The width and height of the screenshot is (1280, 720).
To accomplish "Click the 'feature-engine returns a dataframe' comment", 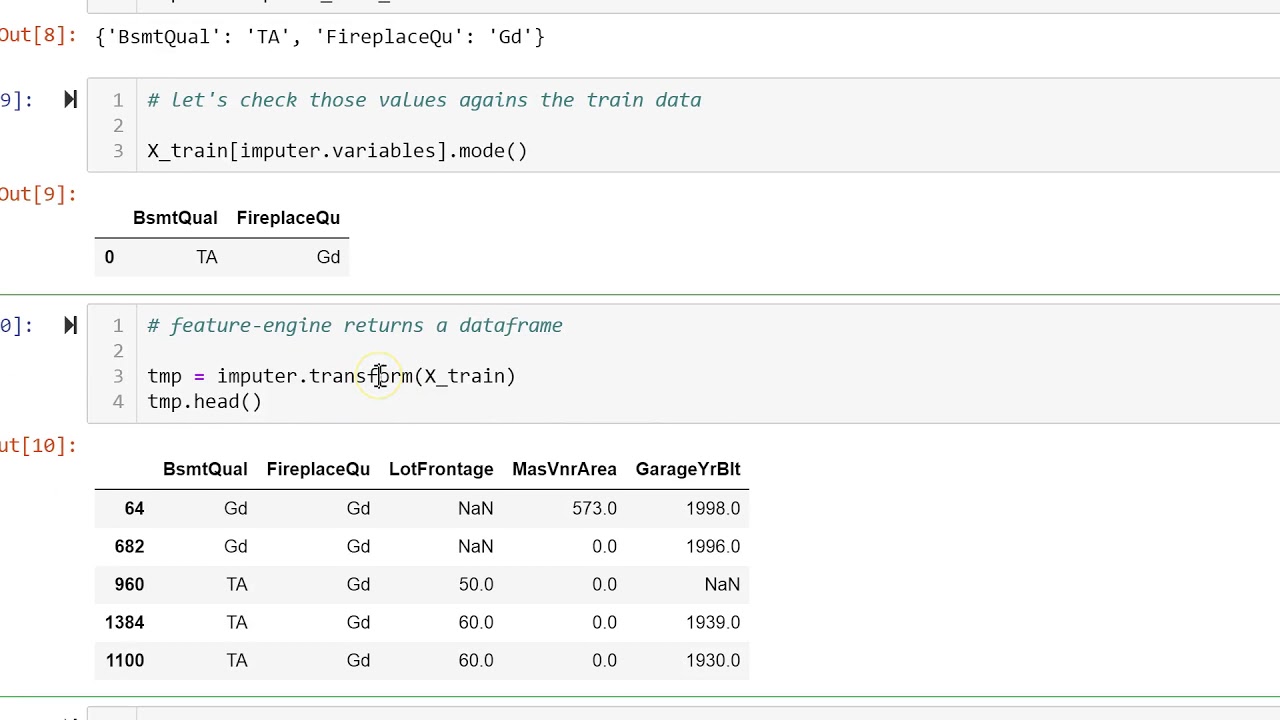I will [x=355, y=325].
